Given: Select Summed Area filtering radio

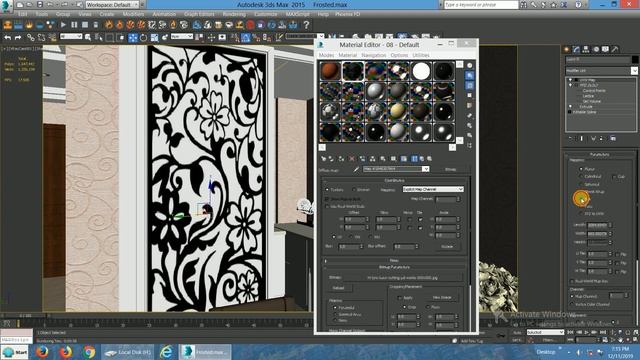Looking at the screenshot, I should pos(335,314).
